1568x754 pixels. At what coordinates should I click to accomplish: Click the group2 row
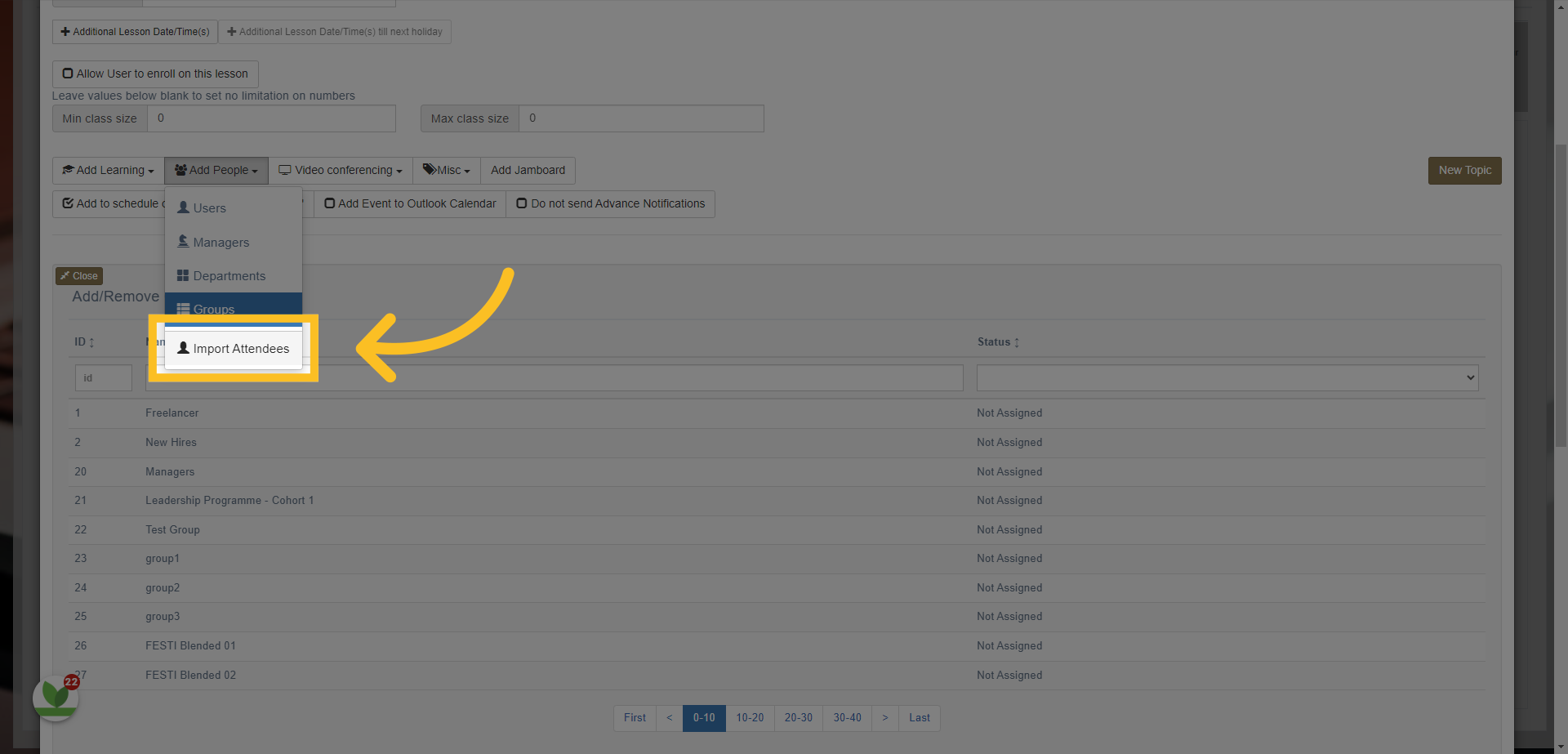[777, 588]
